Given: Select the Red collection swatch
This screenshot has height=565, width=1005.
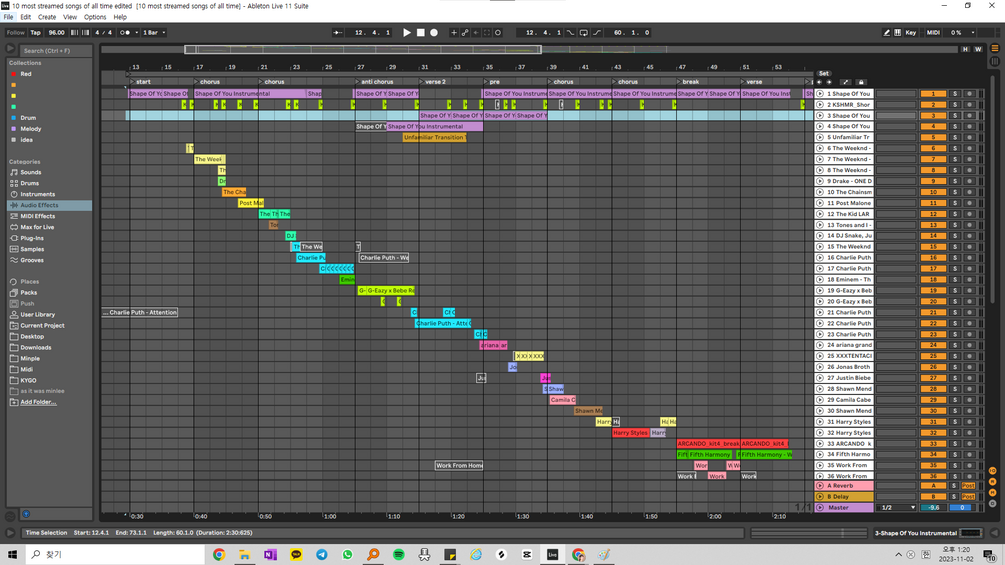Looking at the screenshot, I should click(13, 74).
